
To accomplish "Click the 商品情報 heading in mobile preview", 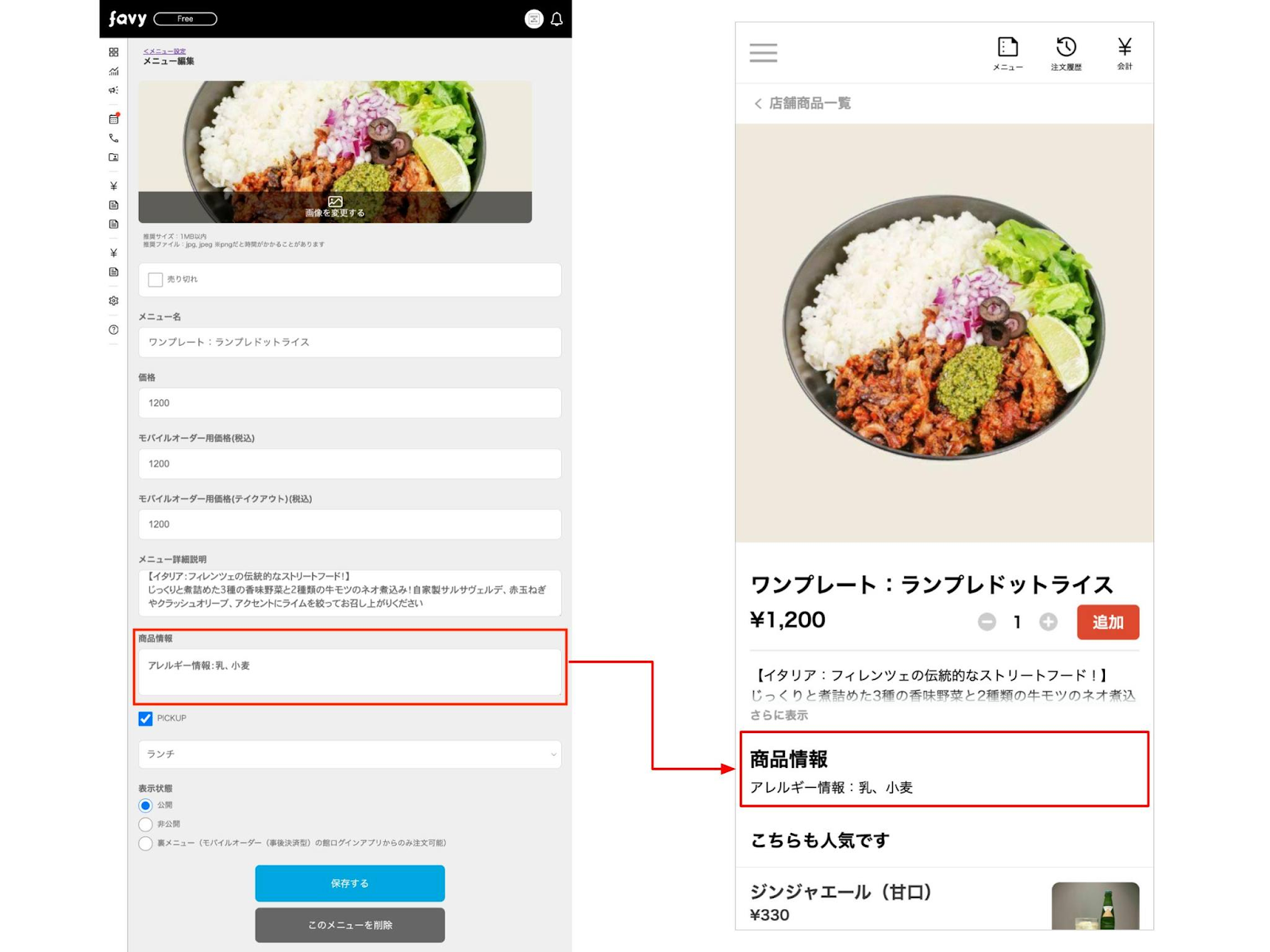I will (789, 759).
